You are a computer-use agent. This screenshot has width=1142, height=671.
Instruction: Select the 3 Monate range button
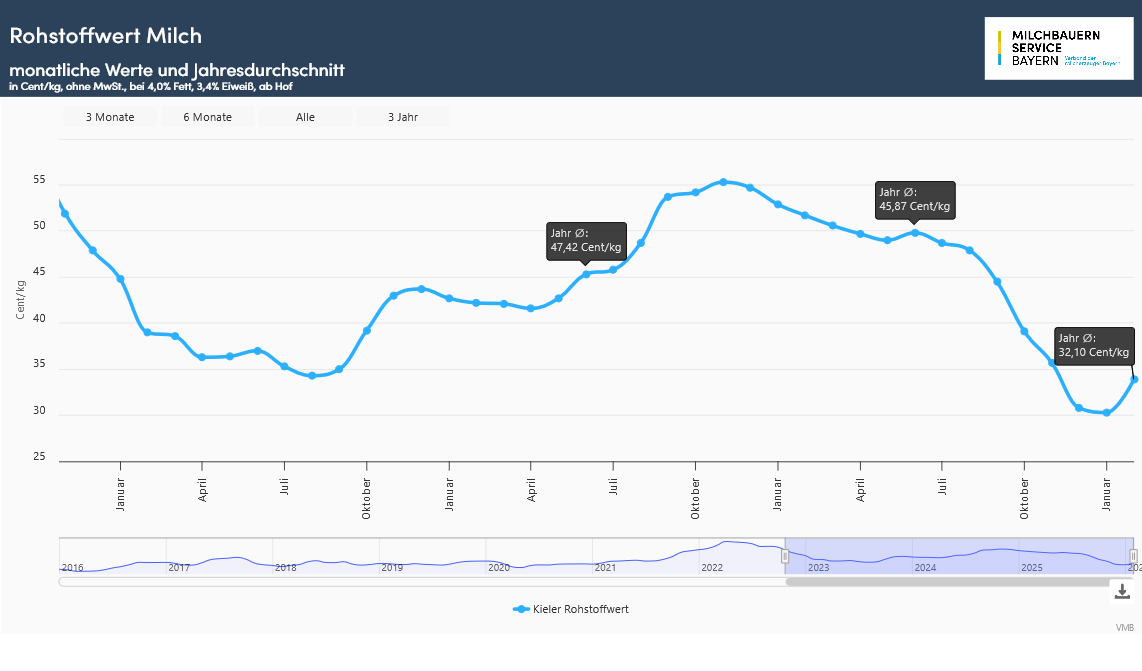click(110, 117)
